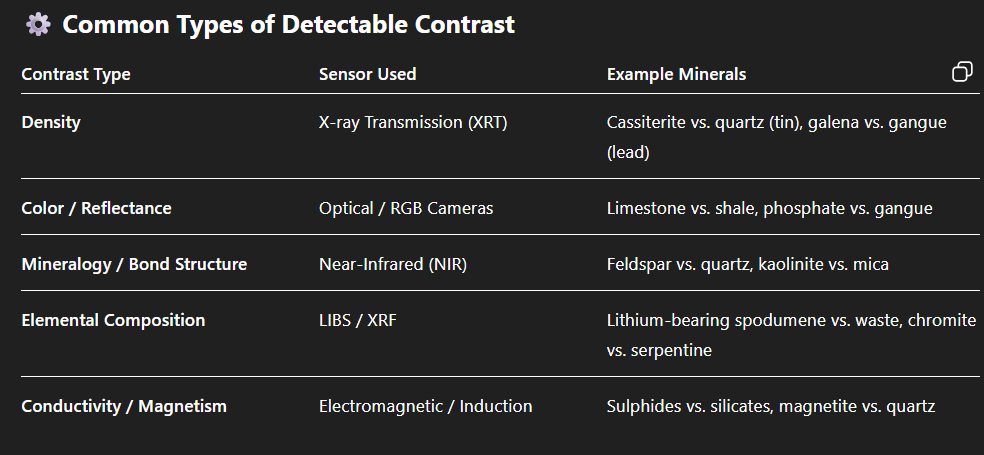
Task: Click the 'Near-Infrared (NIR)' cell
Action: click(x=393, y=264)
